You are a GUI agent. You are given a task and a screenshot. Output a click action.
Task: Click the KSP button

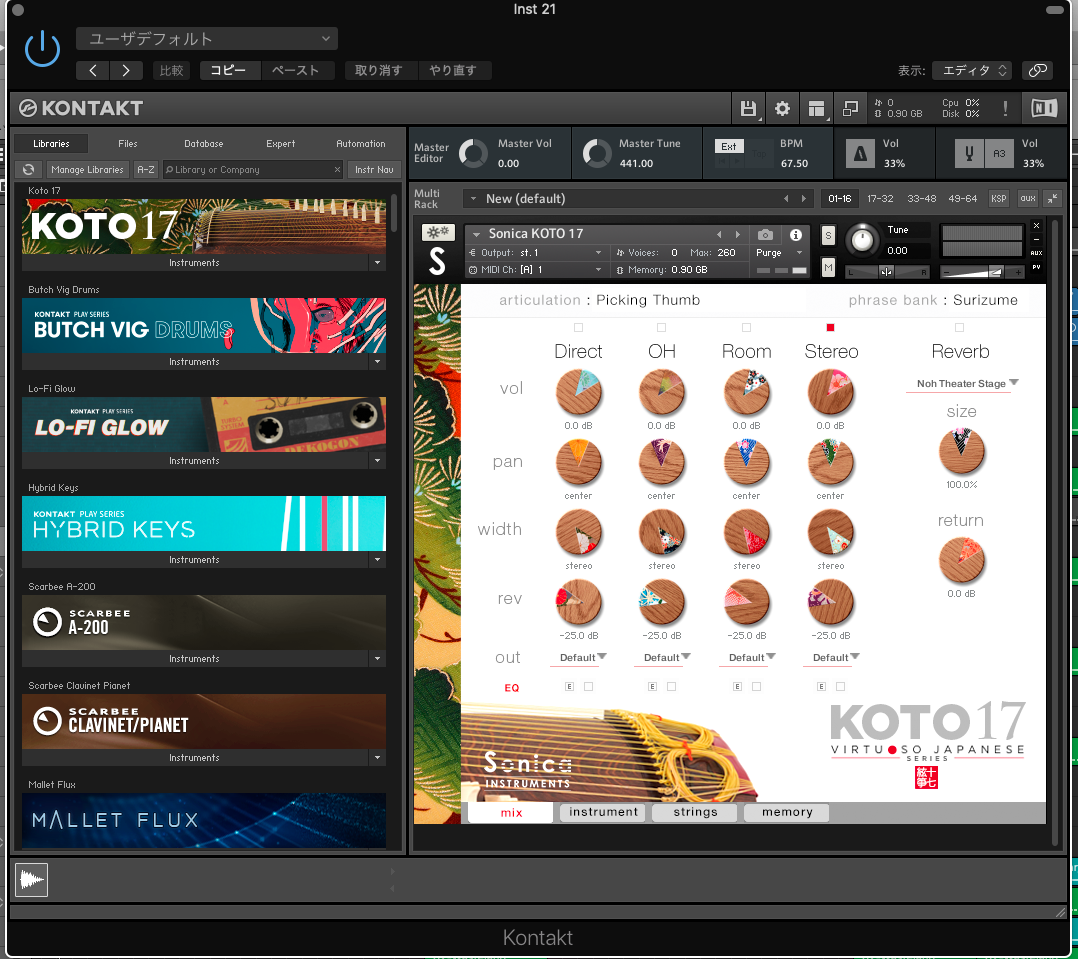point(998,199)
